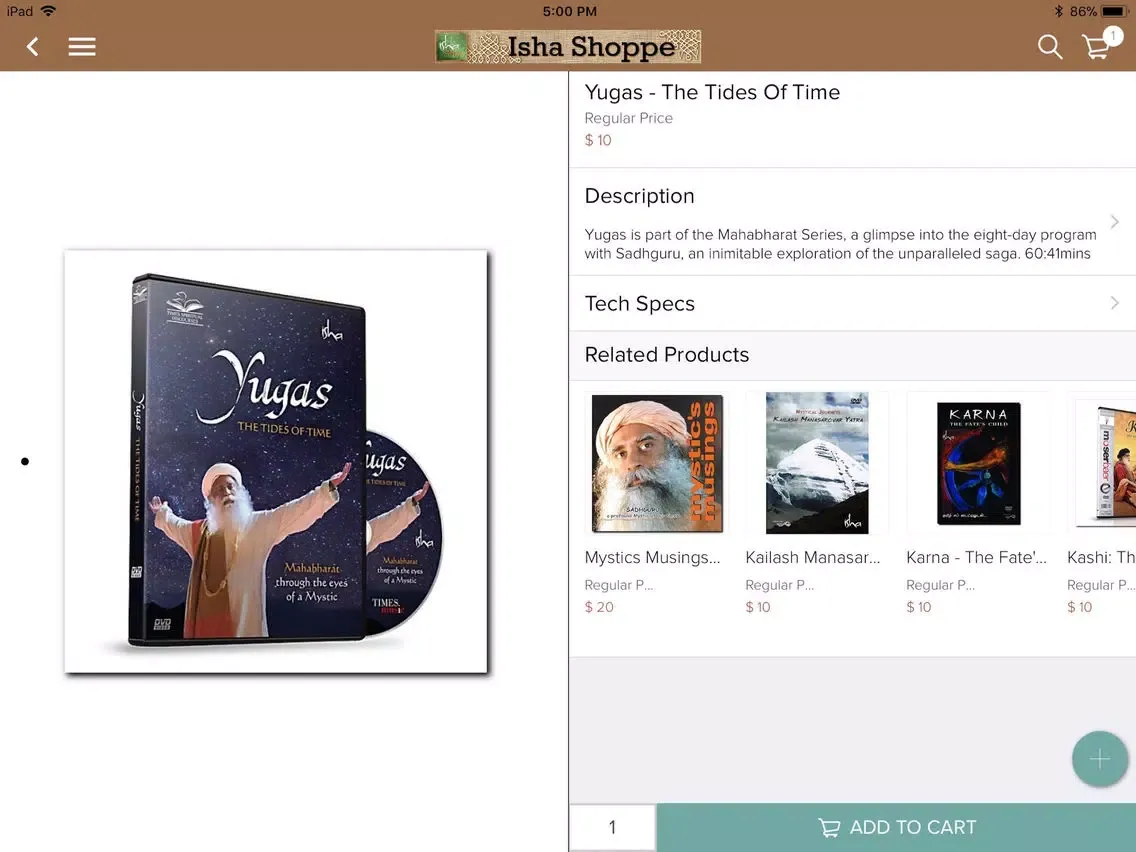
Task: Tap the 5:00 PM clock
Action: [x=569, y=12]
